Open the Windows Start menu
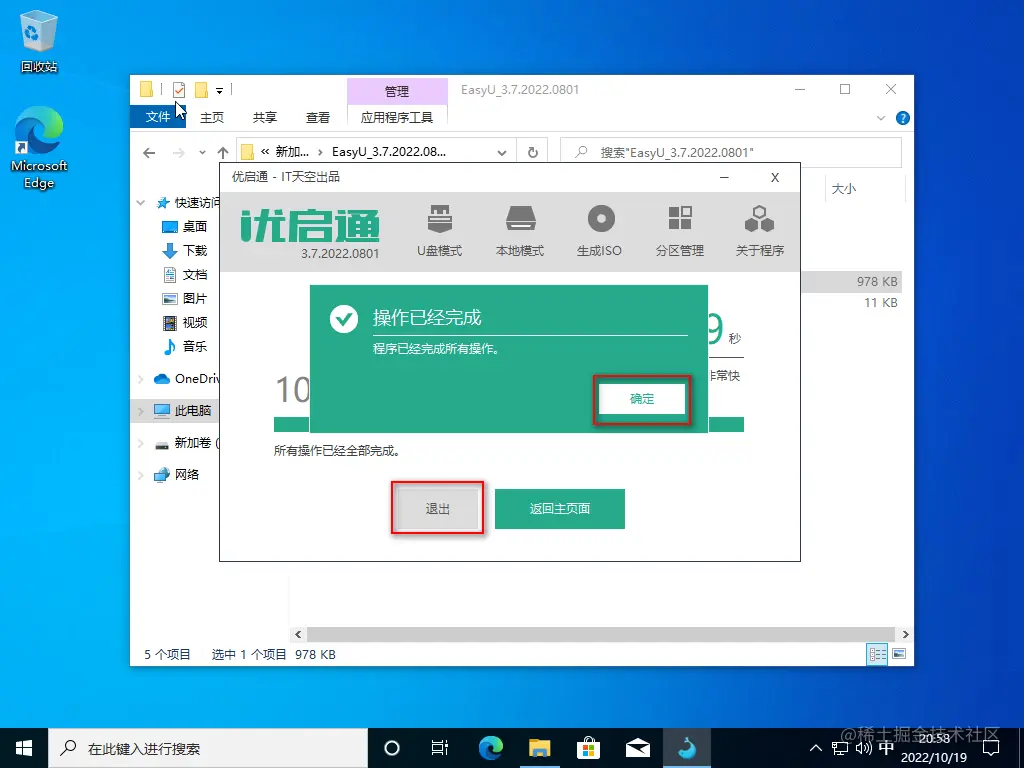1024x768 pixels. click(24, 748)
